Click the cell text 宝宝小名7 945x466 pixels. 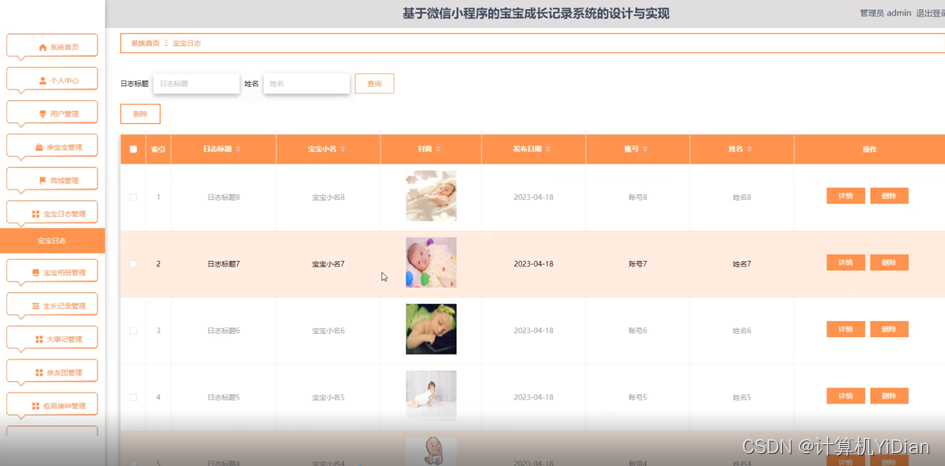pos(328,264)
